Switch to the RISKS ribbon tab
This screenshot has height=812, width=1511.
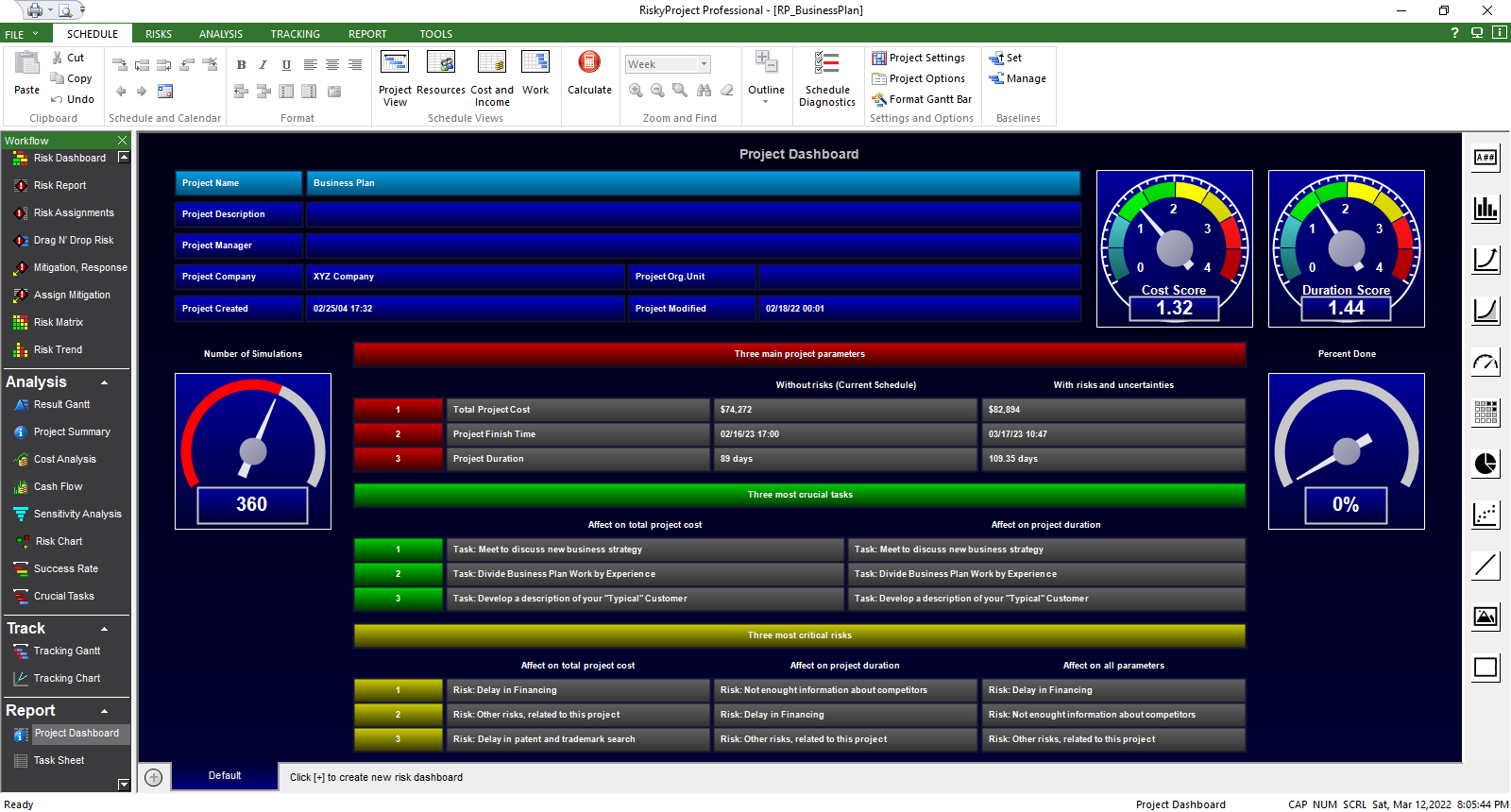tap(159, 34)
